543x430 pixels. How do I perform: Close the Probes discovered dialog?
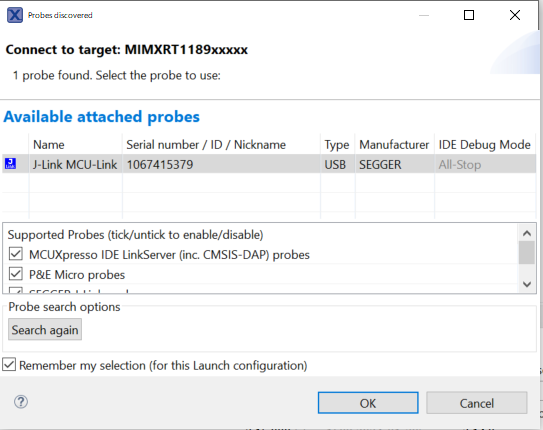[515, 15]
